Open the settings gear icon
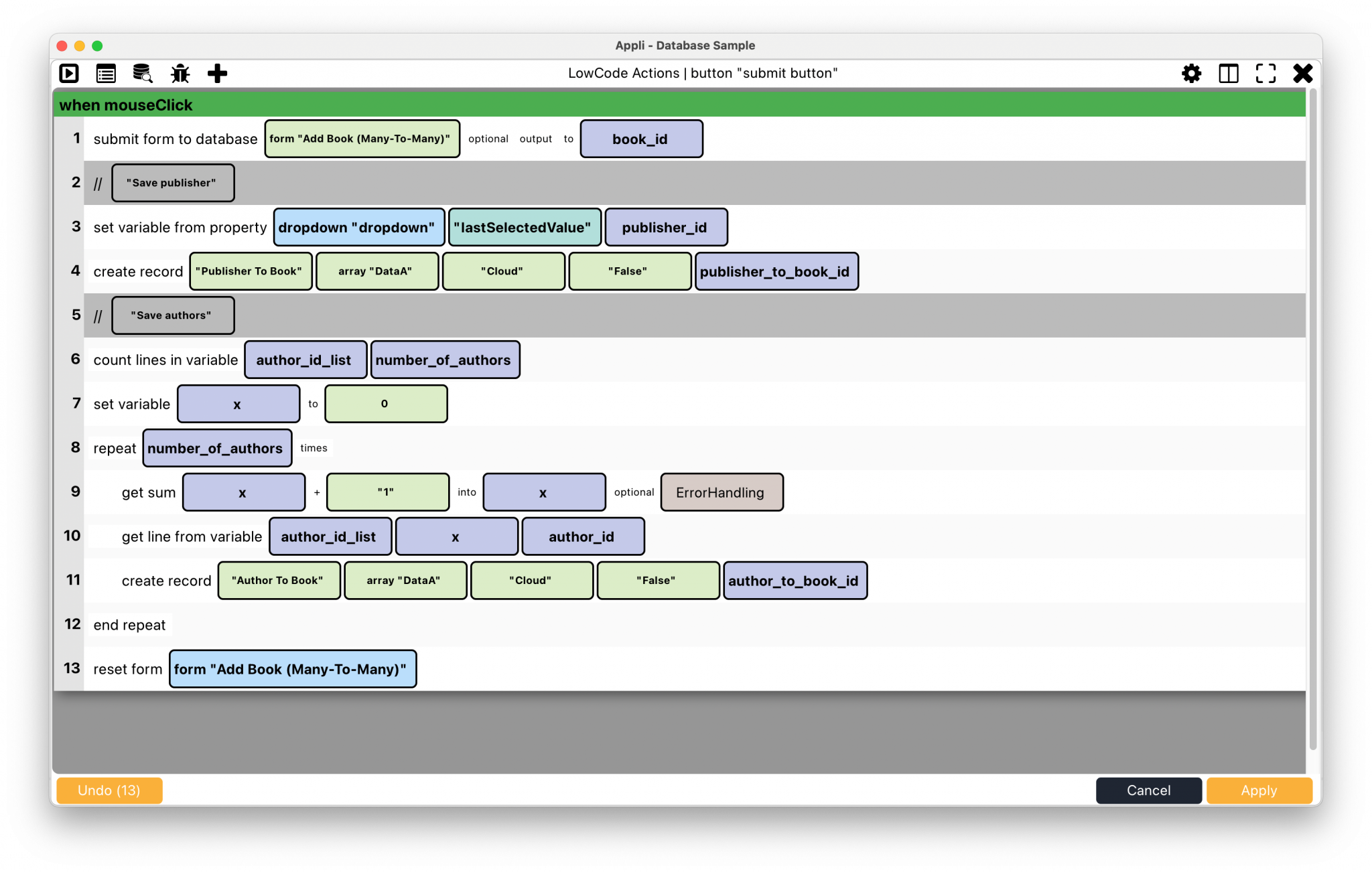The width and height of the screenshot is (1372, 872). (1192, 74)
